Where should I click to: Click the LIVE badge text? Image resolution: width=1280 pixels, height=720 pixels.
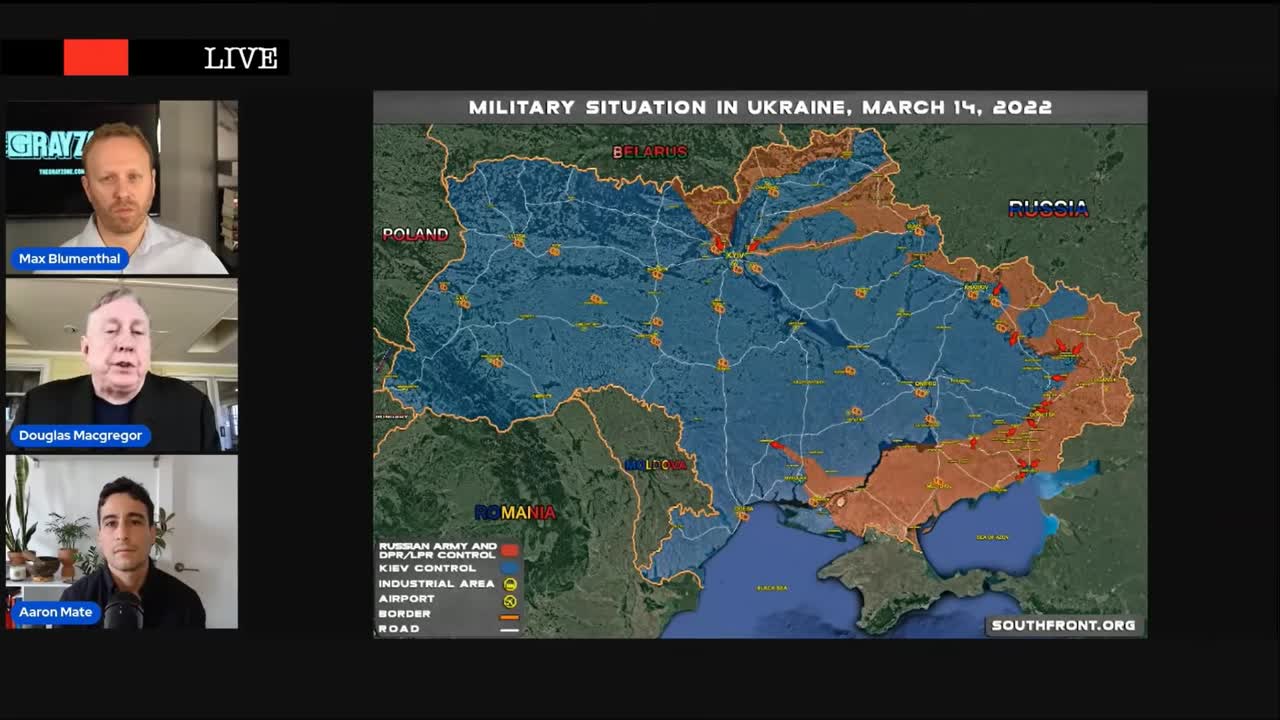(241, 59)
